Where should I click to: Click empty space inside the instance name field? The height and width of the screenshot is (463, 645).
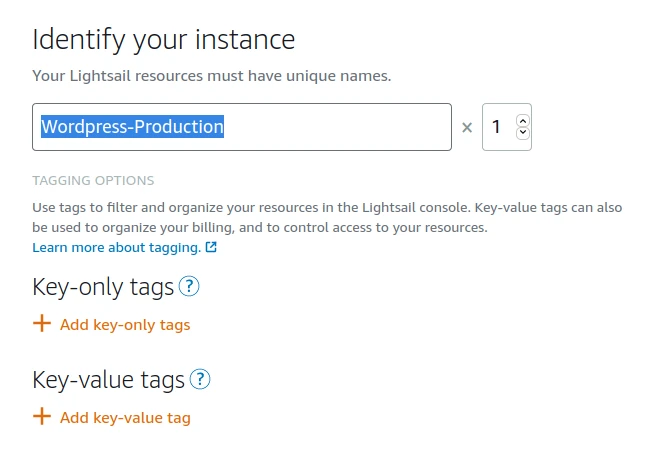340,128
